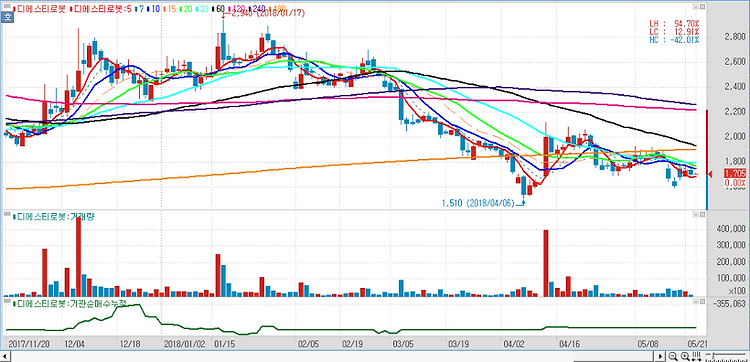The height and width of the screenshot is (362, 750).
Task: Click the 03/05 date axis label
Action: click(403, 343)
